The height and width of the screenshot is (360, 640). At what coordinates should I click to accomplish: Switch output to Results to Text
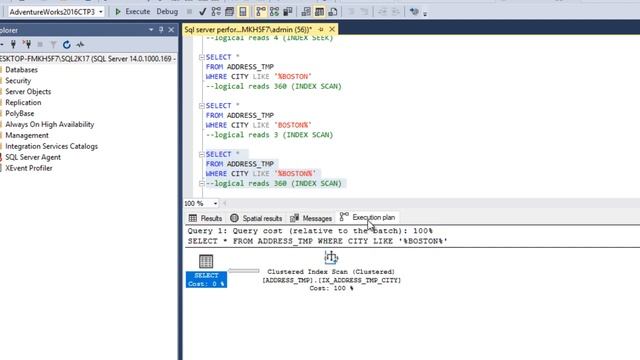tap(306, 12)
